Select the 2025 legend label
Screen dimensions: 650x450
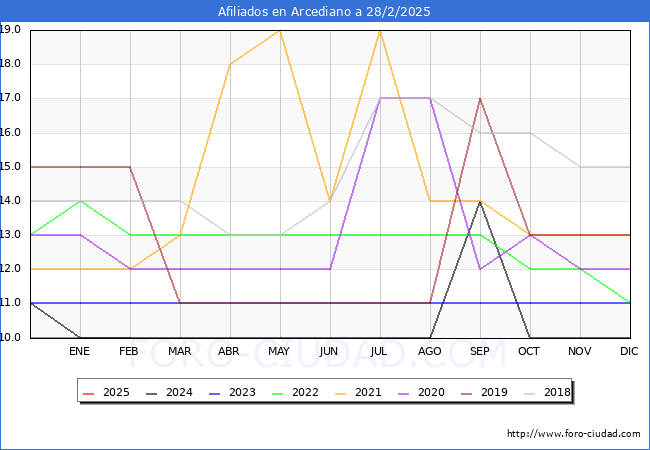(116, 392)
